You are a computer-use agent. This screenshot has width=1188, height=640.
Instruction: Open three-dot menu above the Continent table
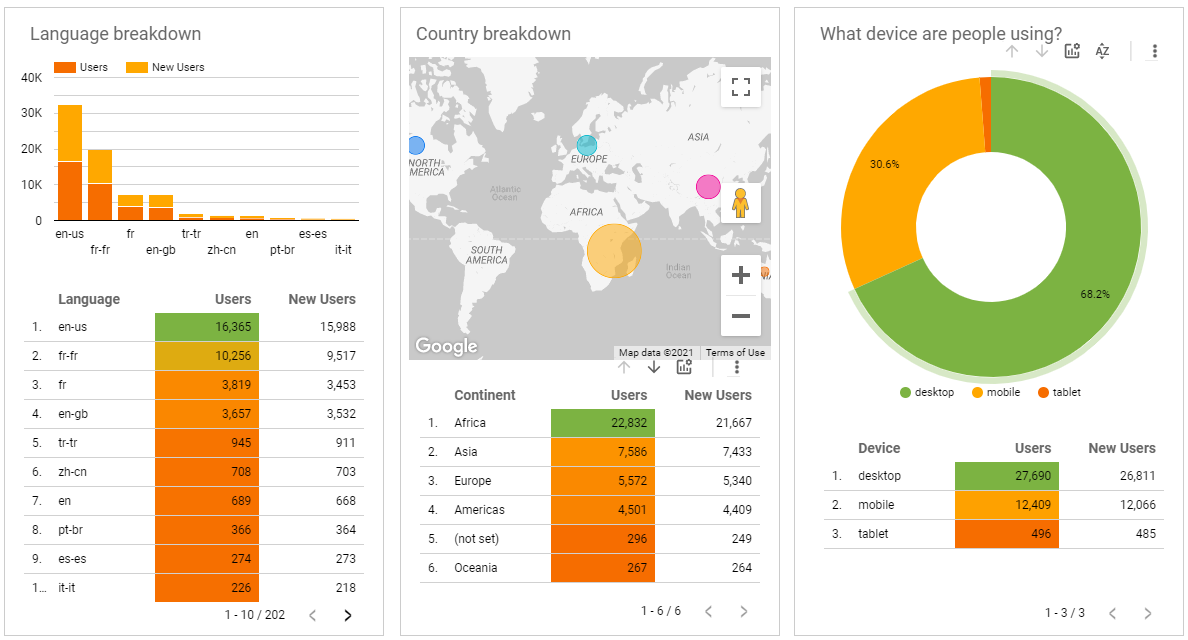pos(737,367)
